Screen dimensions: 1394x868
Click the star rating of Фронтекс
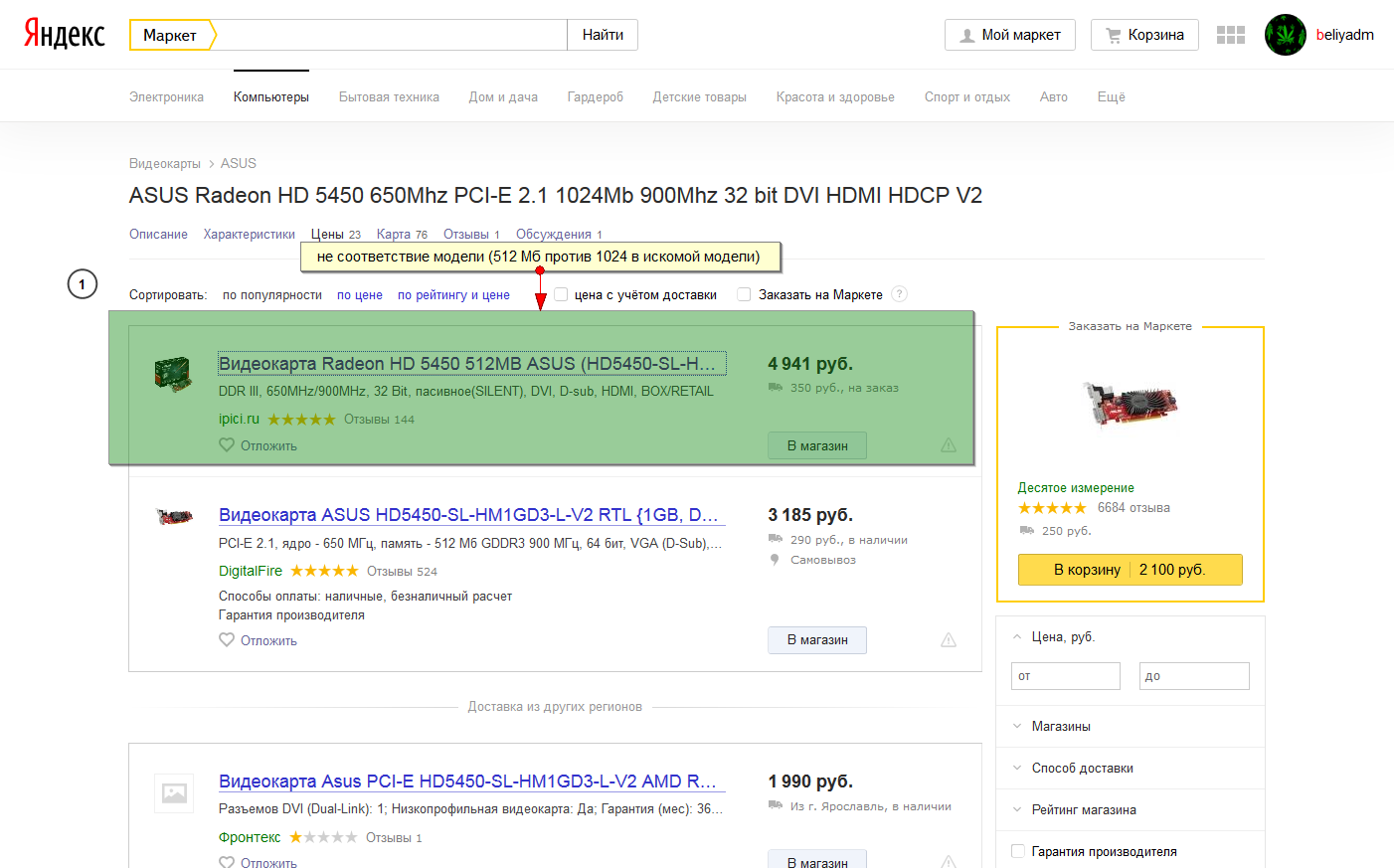[323, 837]
